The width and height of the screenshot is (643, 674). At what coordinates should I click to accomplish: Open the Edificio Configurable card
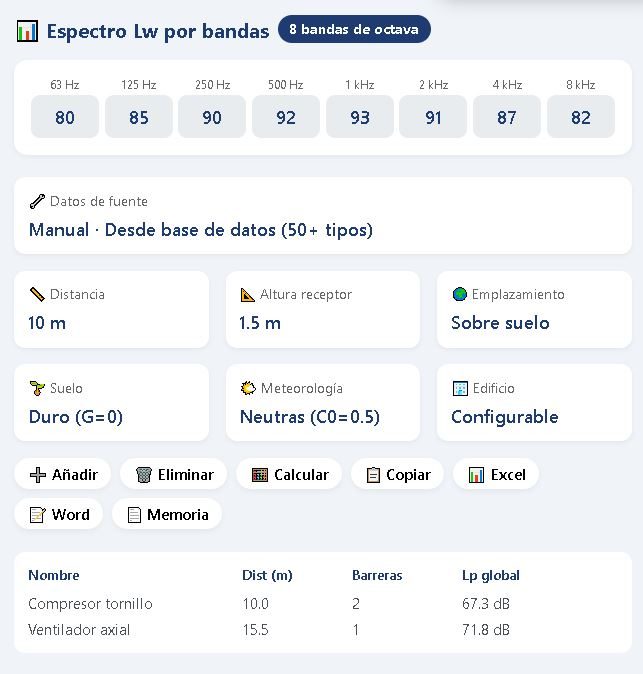click(534, 403)
